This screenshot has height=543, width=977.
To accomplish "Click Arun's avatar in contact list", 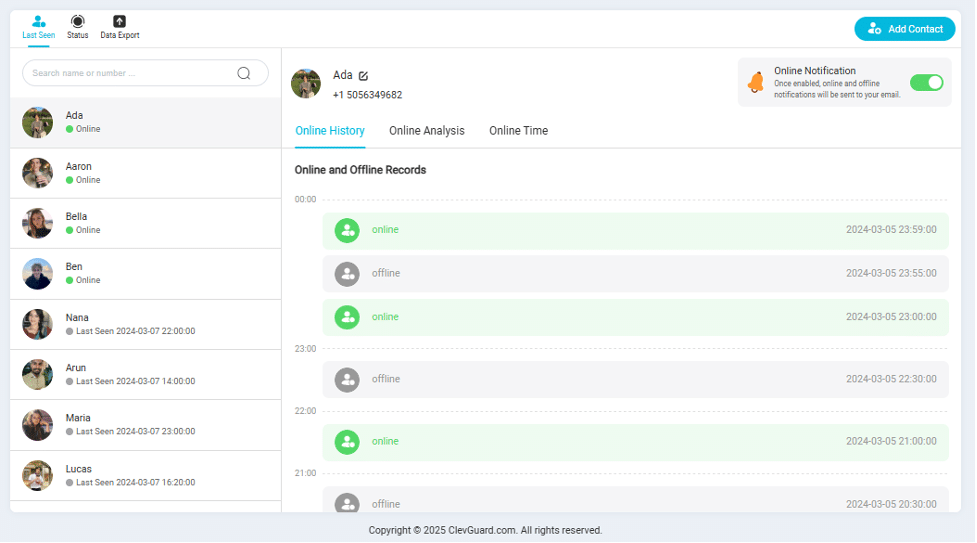I will point(37,374).
